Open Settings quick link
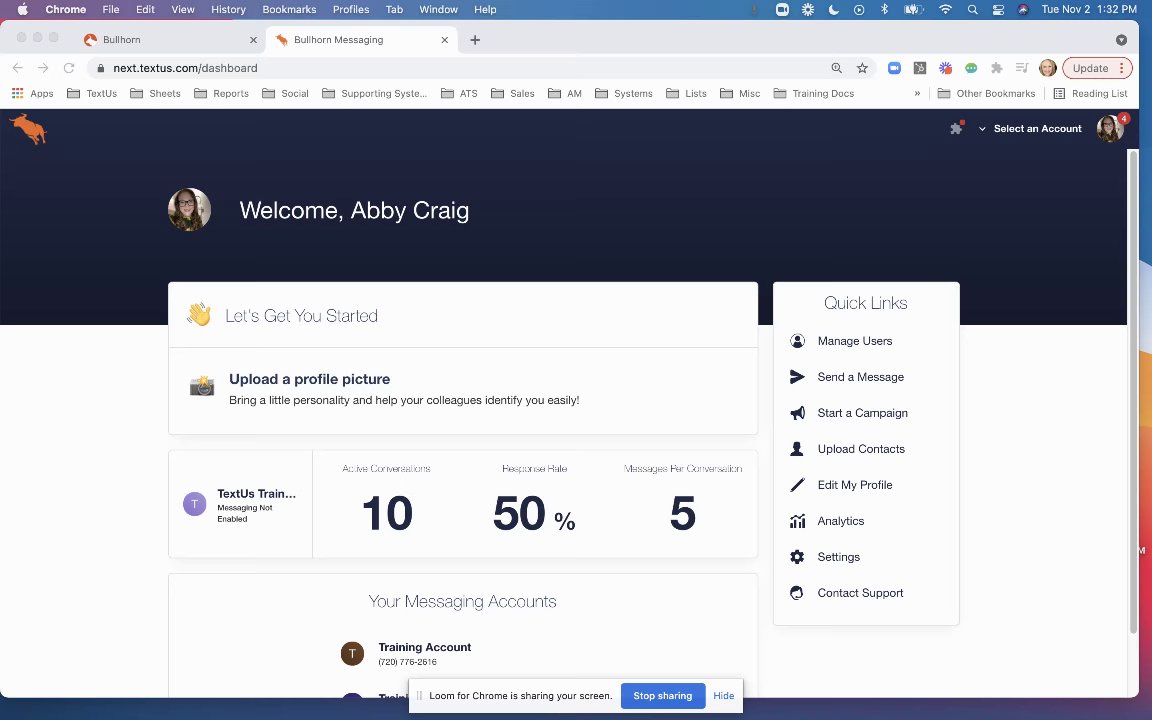1152x720 pixels. (x=838, y=557)
